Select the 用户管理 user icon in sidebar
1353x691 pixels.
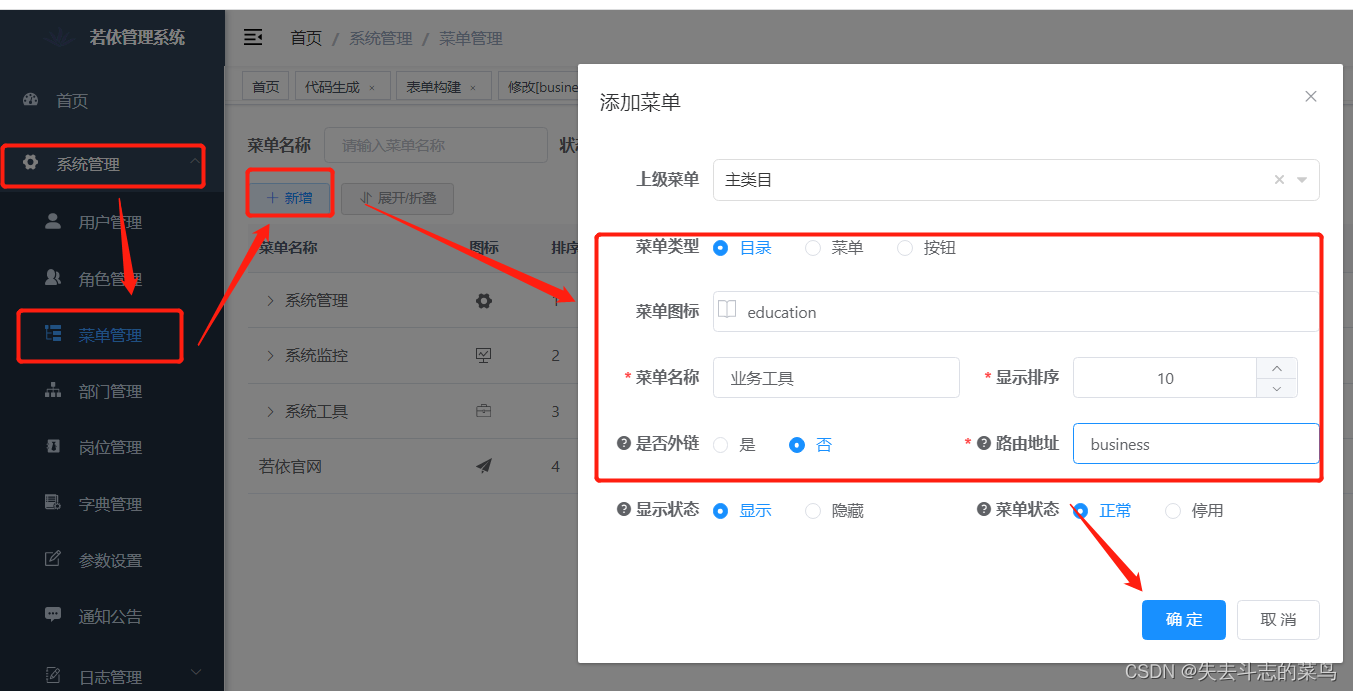54,221
